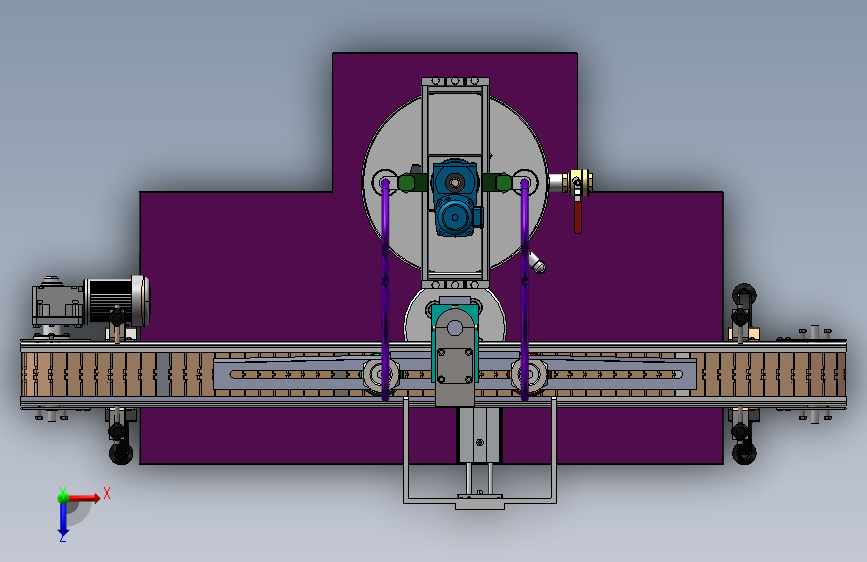
Task: Select the upper-right black caster wheel
Action: (743, 294)
